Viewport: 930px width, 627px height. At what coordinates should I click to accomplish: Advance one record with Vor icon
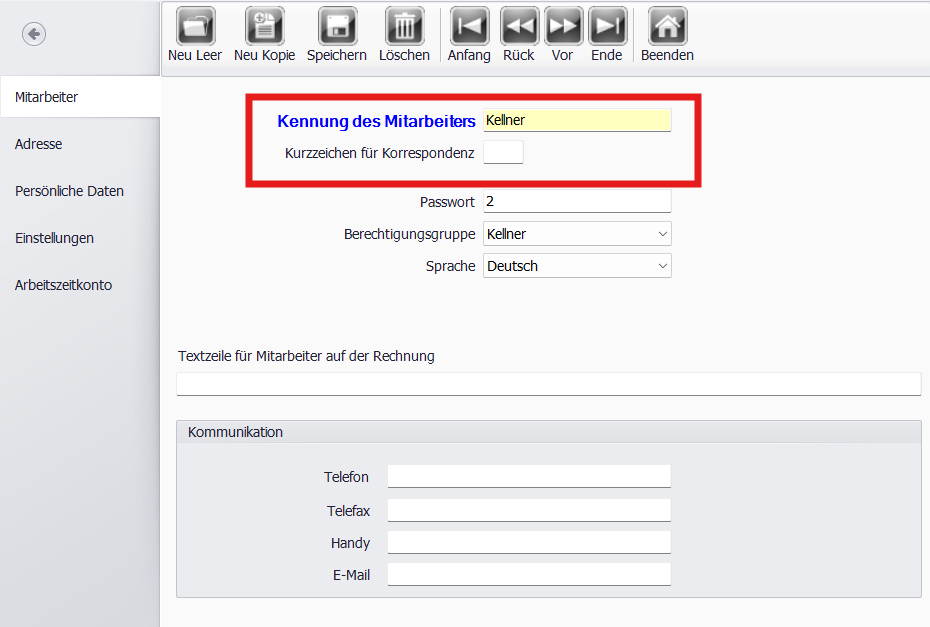563,26
